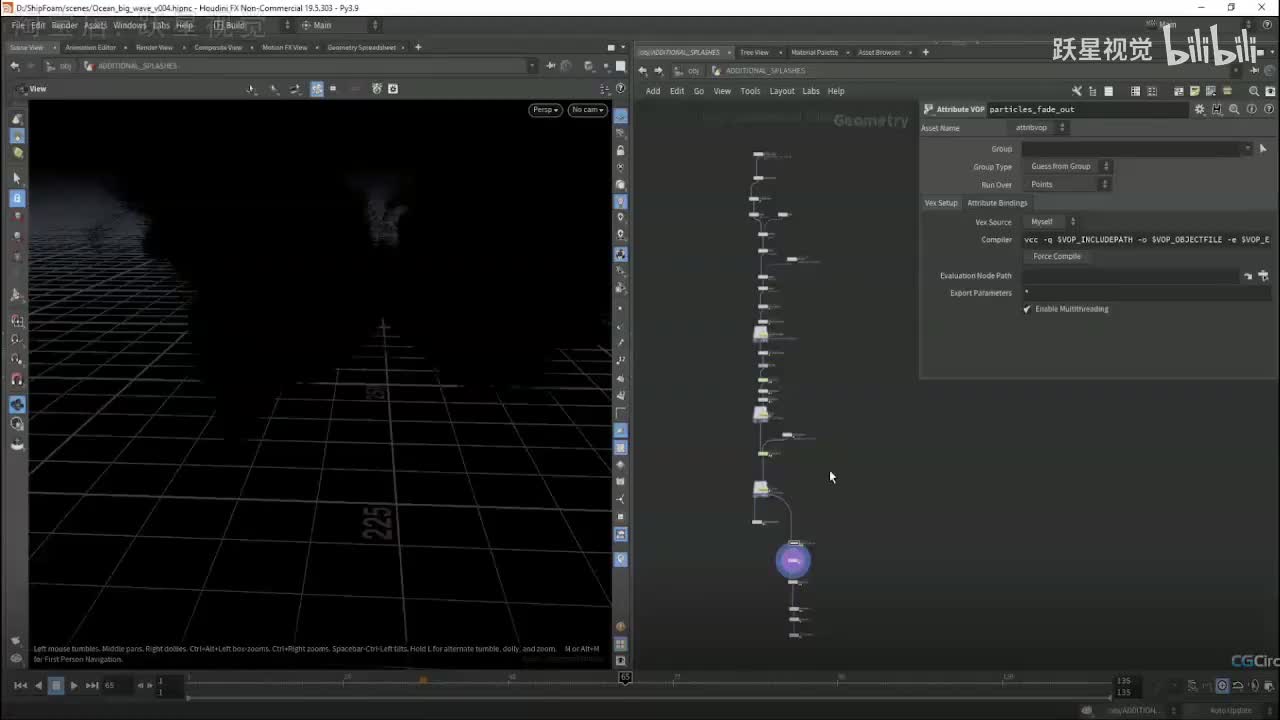This screenshot has height=720, width=1280.
Task: Open the File menu
Action: (x=18, y=25)
